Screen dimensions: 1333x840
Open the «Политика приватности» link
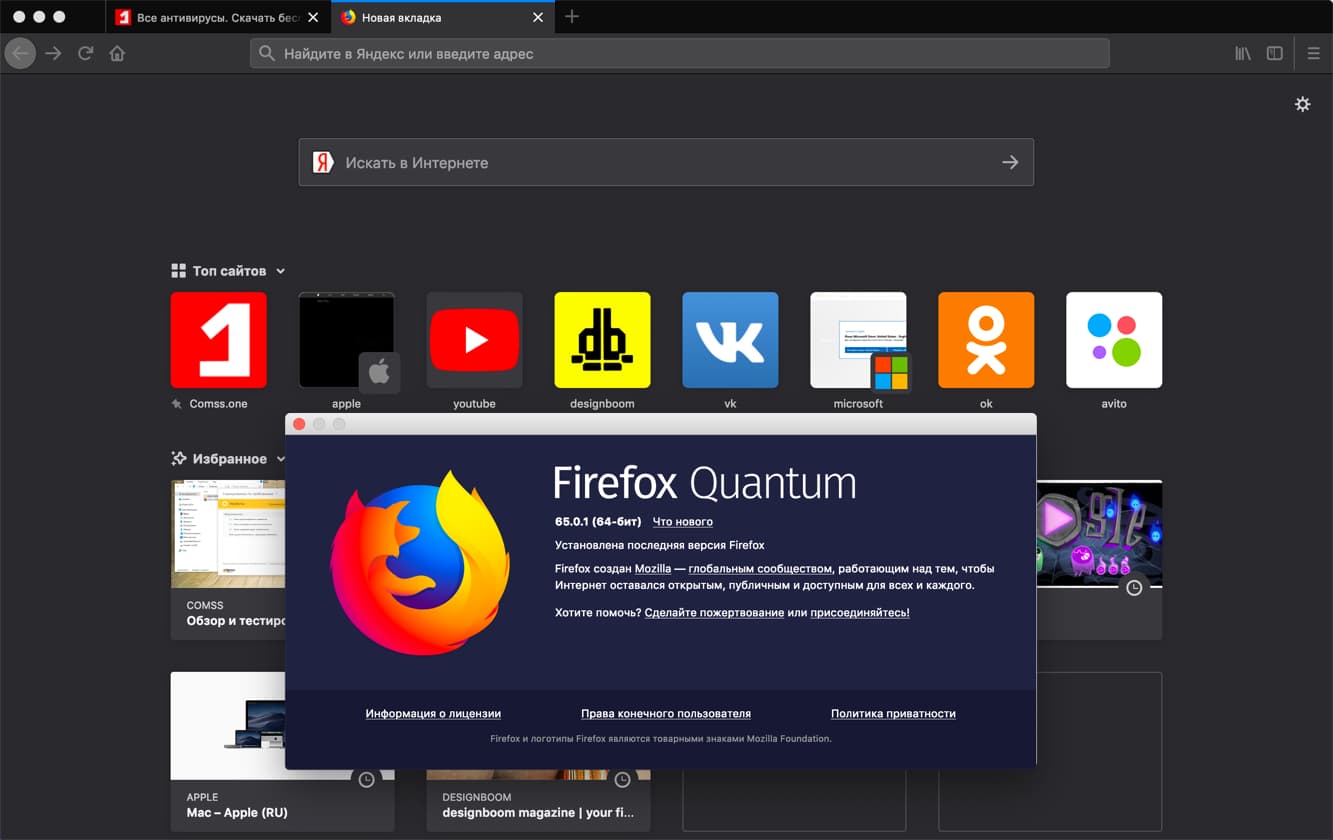(x=892, y=713)
